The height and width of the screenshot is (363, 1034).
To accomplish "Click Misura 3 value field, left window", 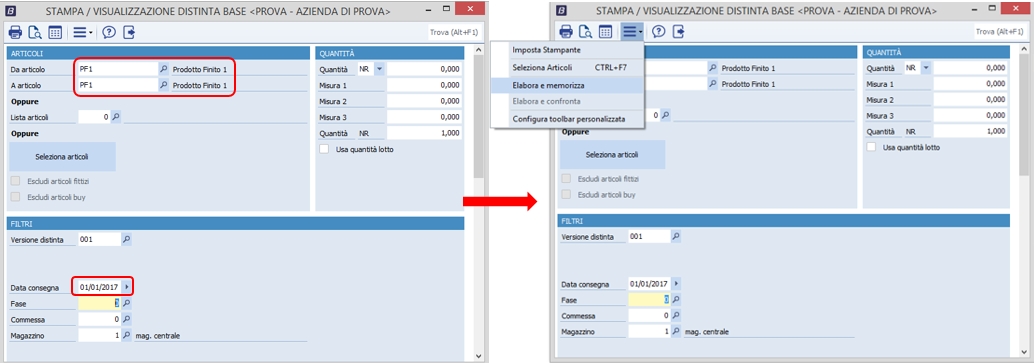I will click(424, 117).
